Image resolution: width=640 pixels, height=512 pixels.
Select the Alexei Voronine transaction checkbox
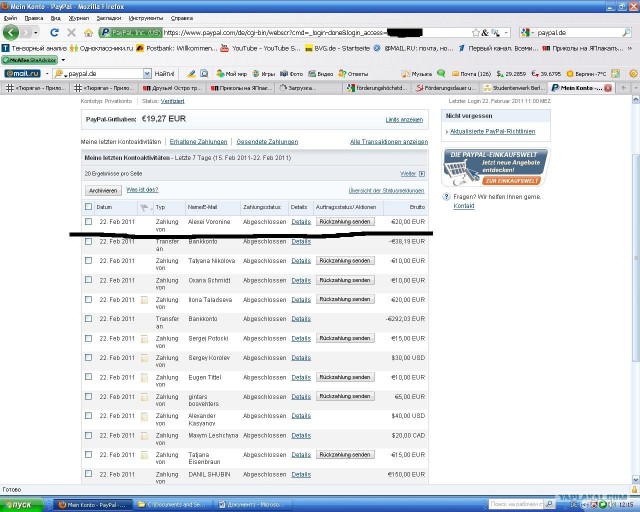[88, 221]
